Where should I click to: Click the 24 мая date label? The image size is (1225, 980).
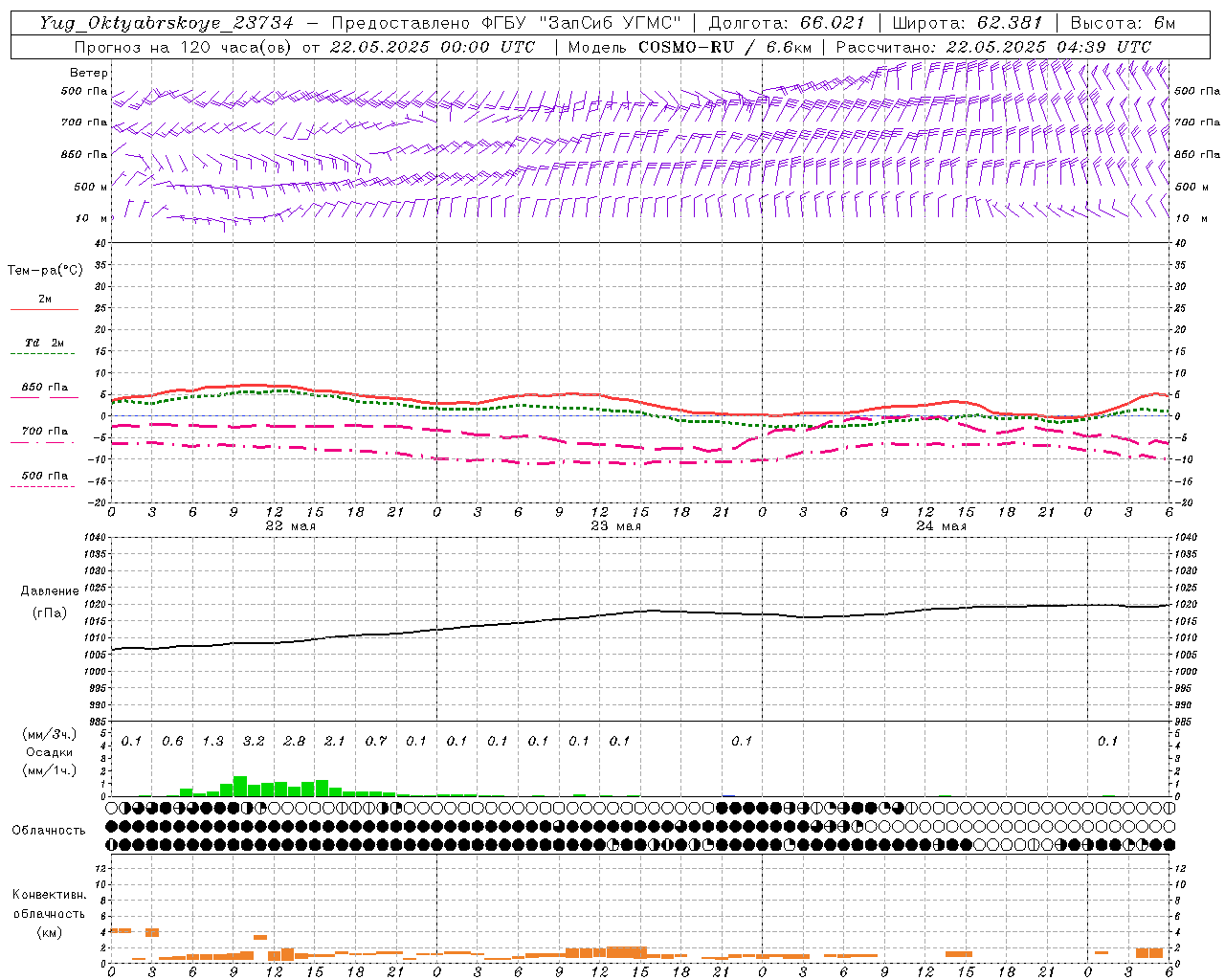[941, 526]
